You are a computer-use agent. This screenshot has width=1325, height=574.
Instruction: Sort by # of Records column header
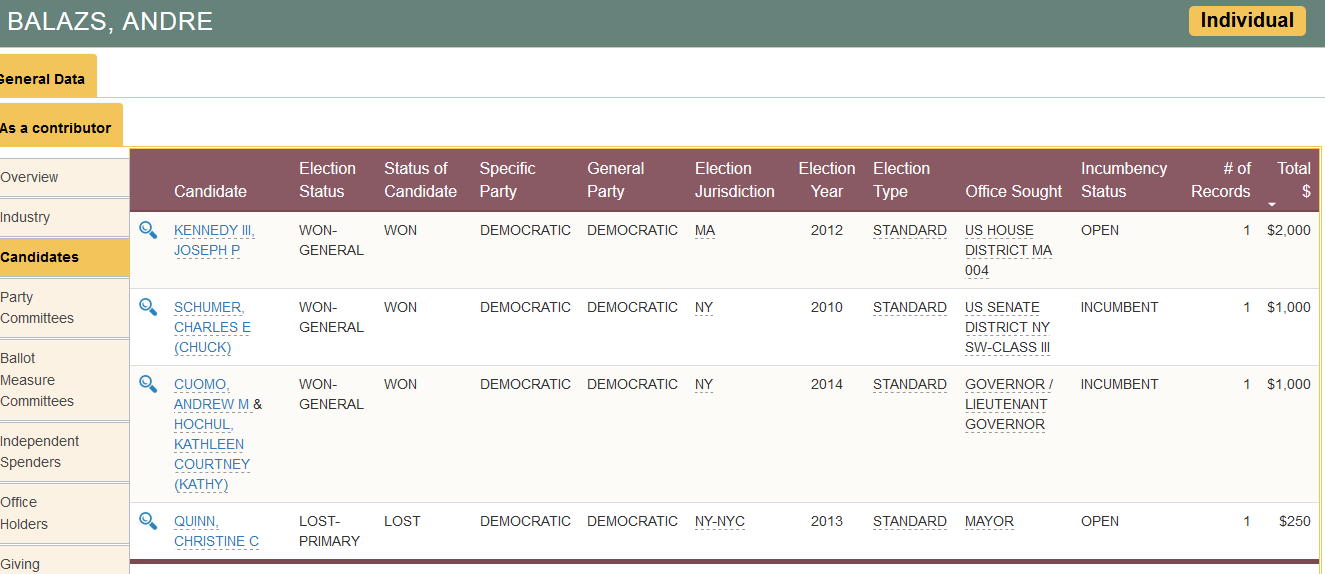pyautogui.click(x=1221, y=180)
